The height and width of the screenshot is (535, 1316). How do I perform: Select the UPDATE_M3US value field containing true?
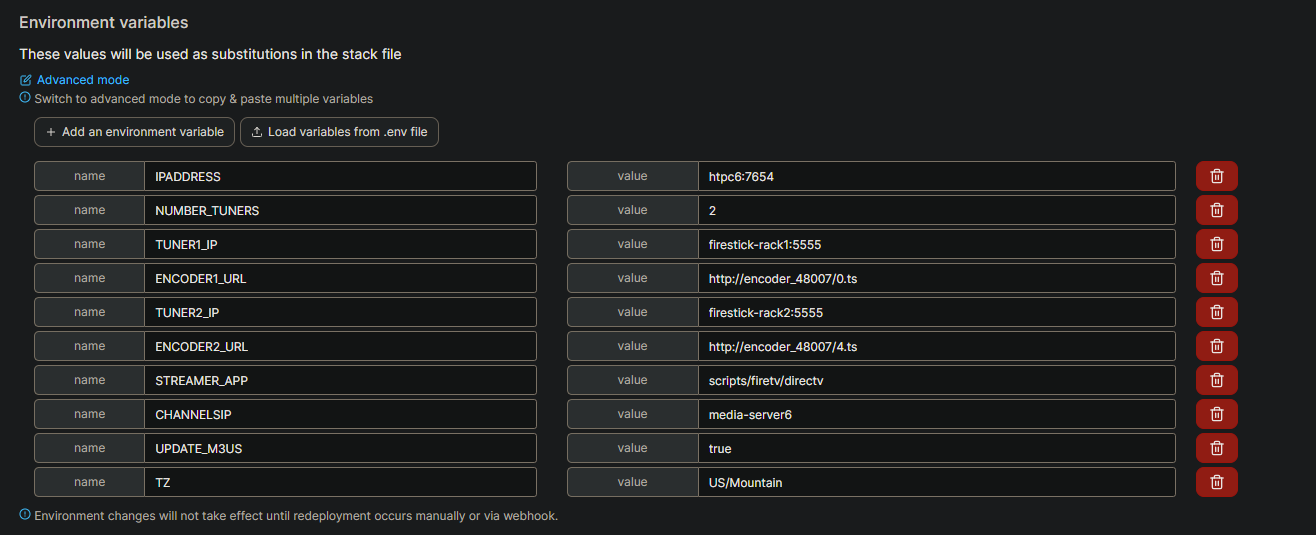pos(935,448)
